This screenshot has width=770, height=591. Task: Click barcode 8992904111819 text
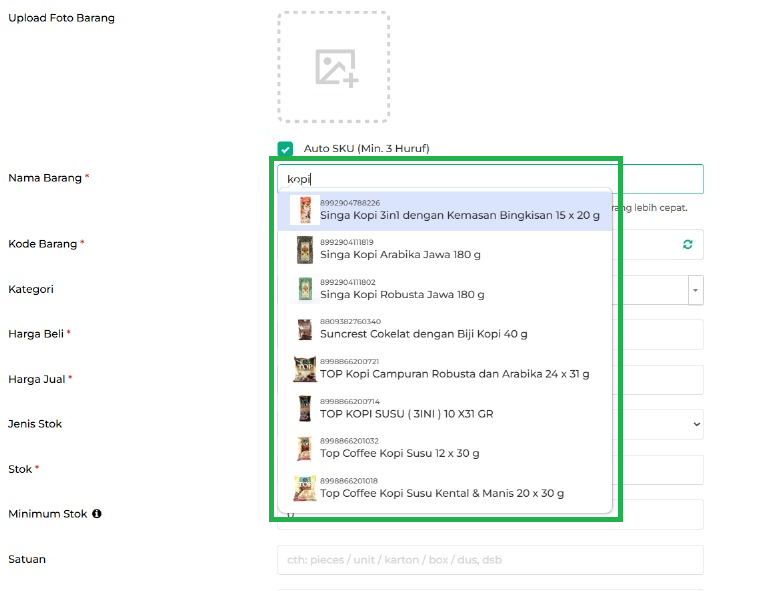[x=347, y=242]
